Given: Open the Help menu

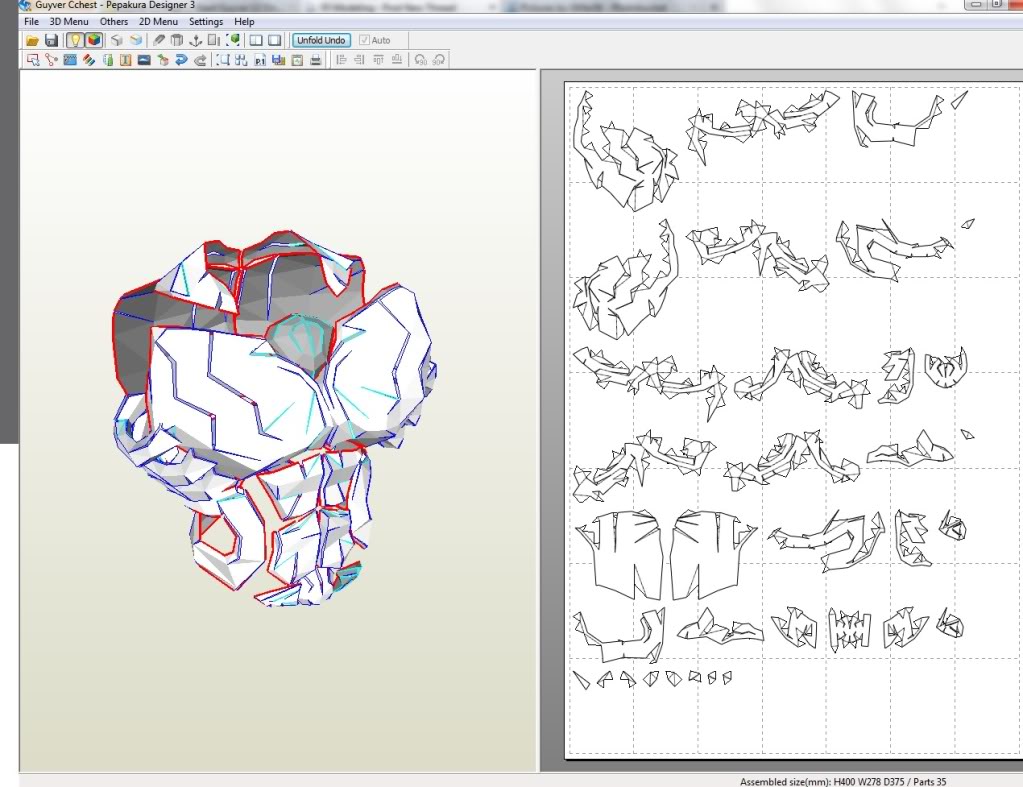Looking at the screenshot, I should 244,22.
